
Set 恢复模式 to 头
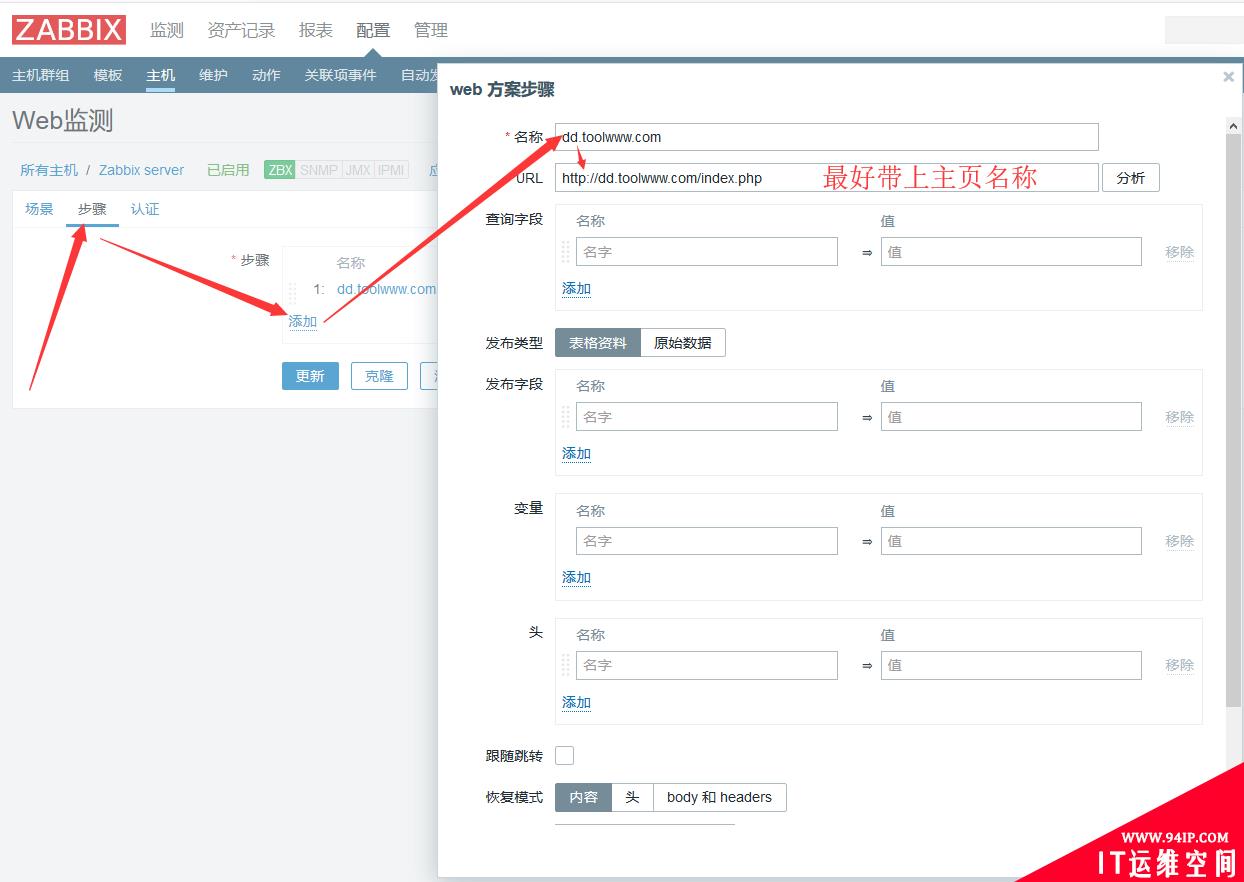click(x=632, y=797)
